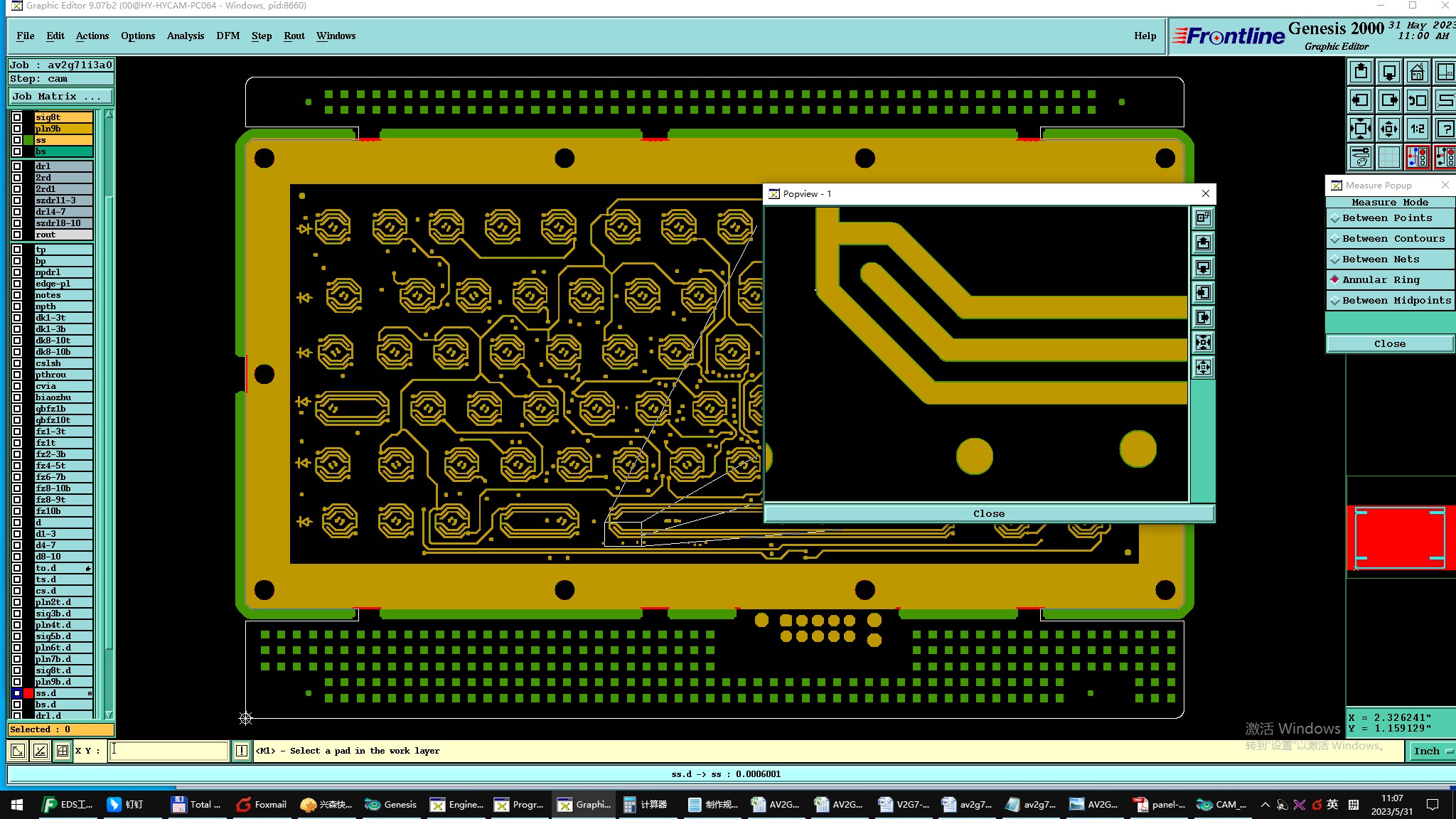Screen dimensions: 1456x819
Task: Select Between Contours measure mode
Action: point(1390,239)
